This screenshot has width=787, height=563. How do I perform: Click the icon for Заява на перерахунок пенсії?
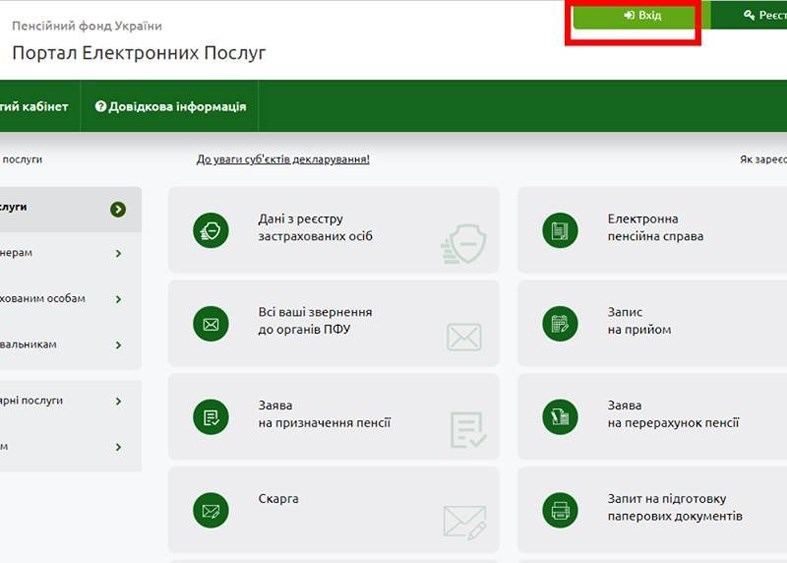[x=560, y=417]
